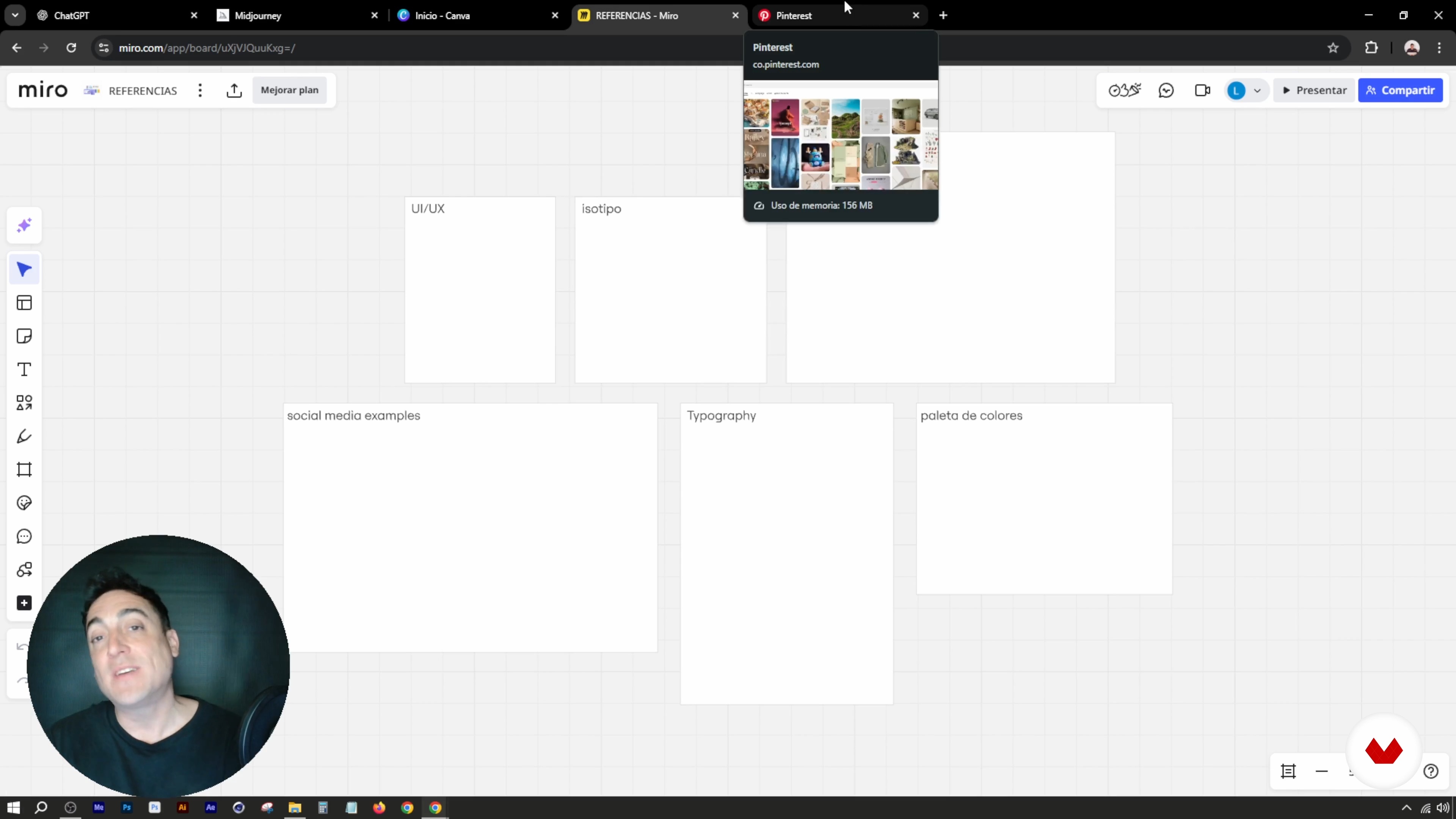Open Chrome three-dot menu
Image resolution: width=1456 pixels, height=819 pixels.
pyautogui.click(x=1439, y=48)
